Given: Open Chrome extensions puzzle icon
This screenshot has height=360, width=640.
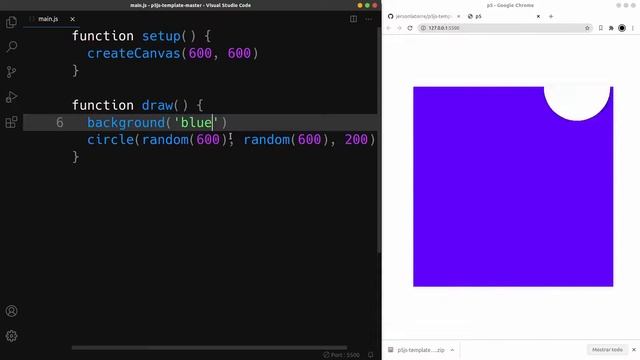Looking at the screenshot, I should (611, 28).
